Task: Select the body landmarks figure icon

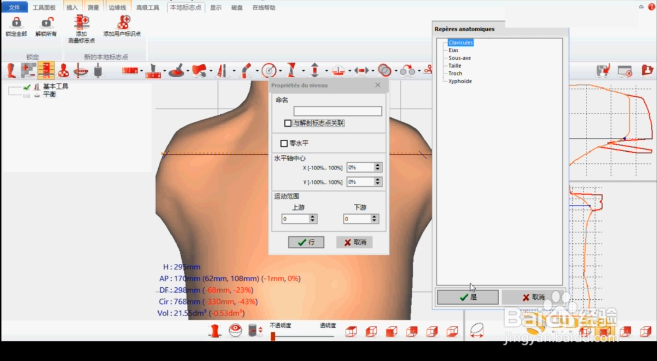Action: click(x=63, y=70)
